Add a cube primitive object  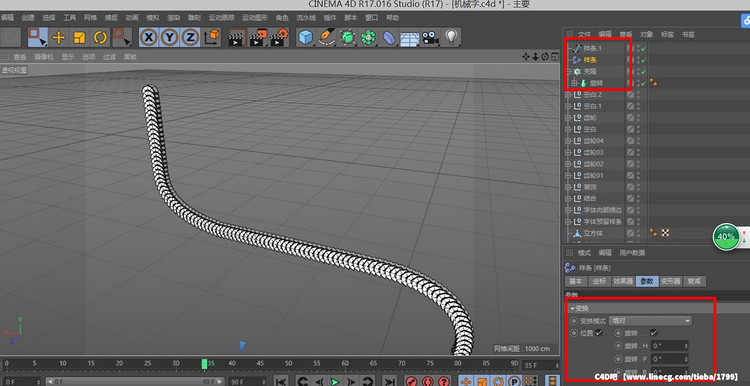tap(306, 37)
